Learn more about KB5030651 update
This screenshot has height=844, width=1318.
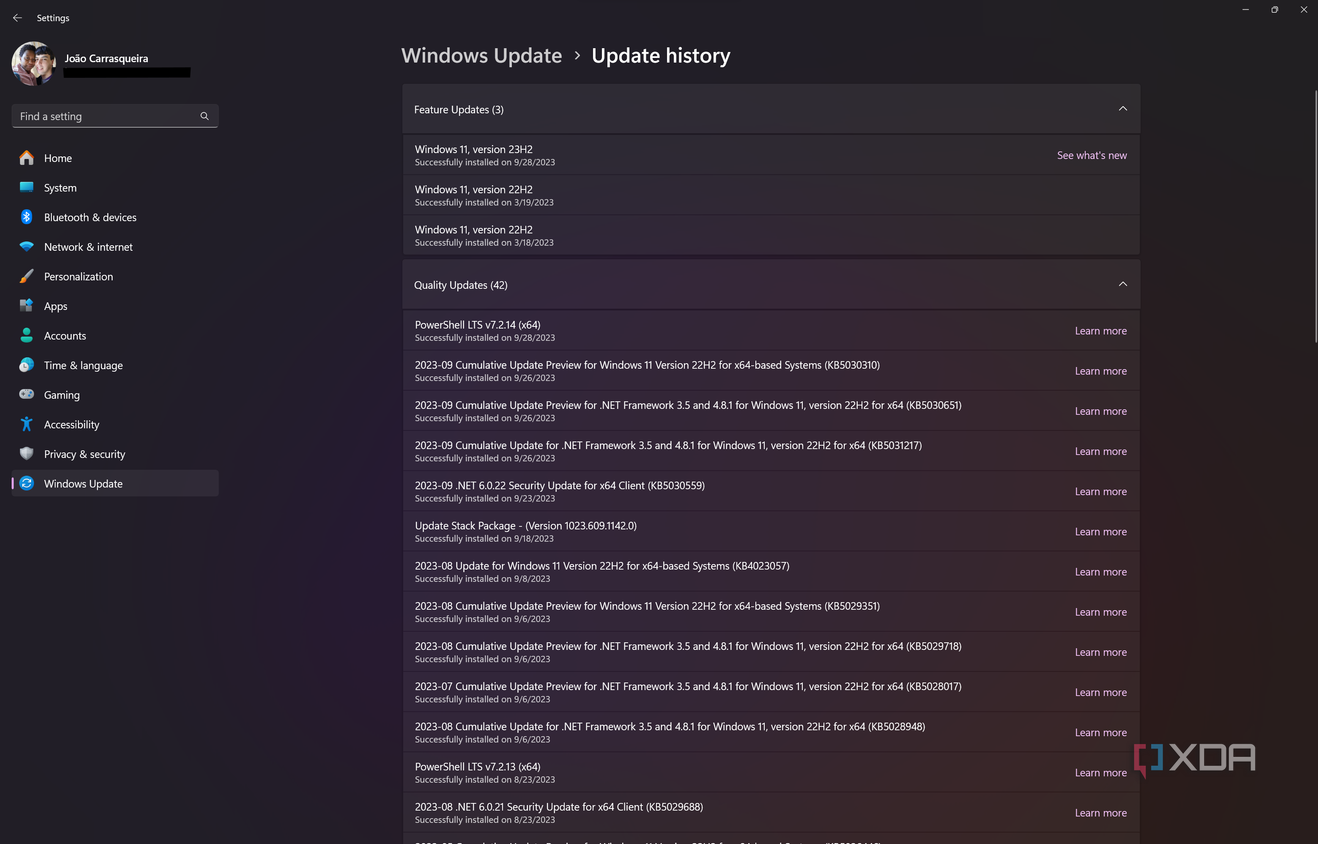tap(1100, 411)
